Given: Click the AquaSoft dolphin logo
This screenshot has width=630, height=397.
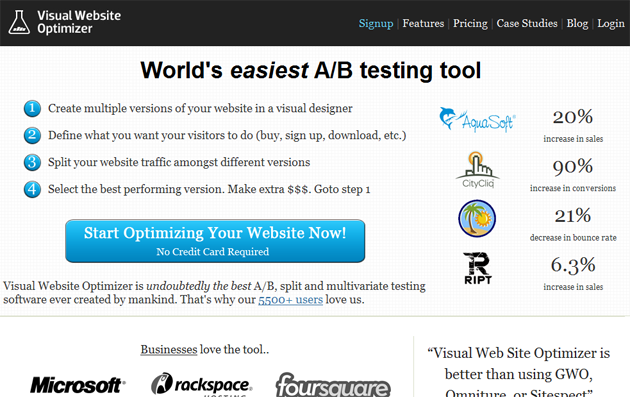Looking at the screenshot, I should (x=477, y=119).
